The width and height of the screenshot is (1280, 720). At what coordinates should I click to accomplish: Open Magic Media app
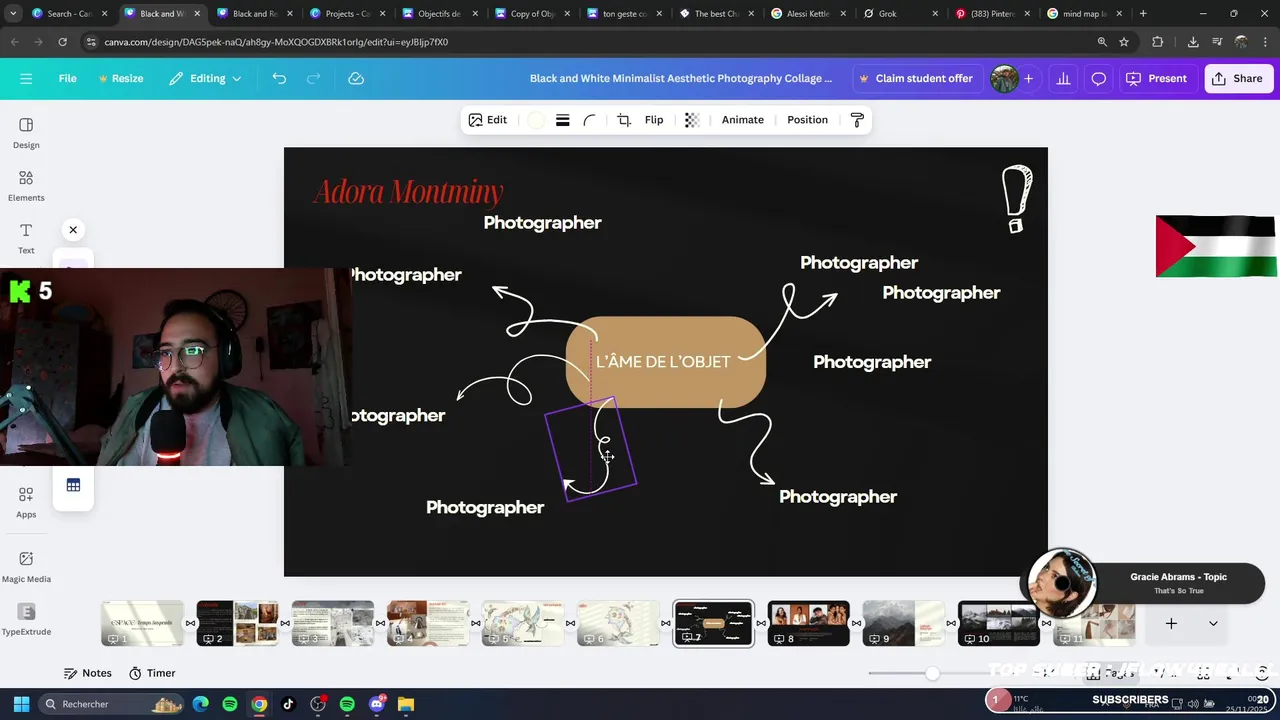coord(26,566)
